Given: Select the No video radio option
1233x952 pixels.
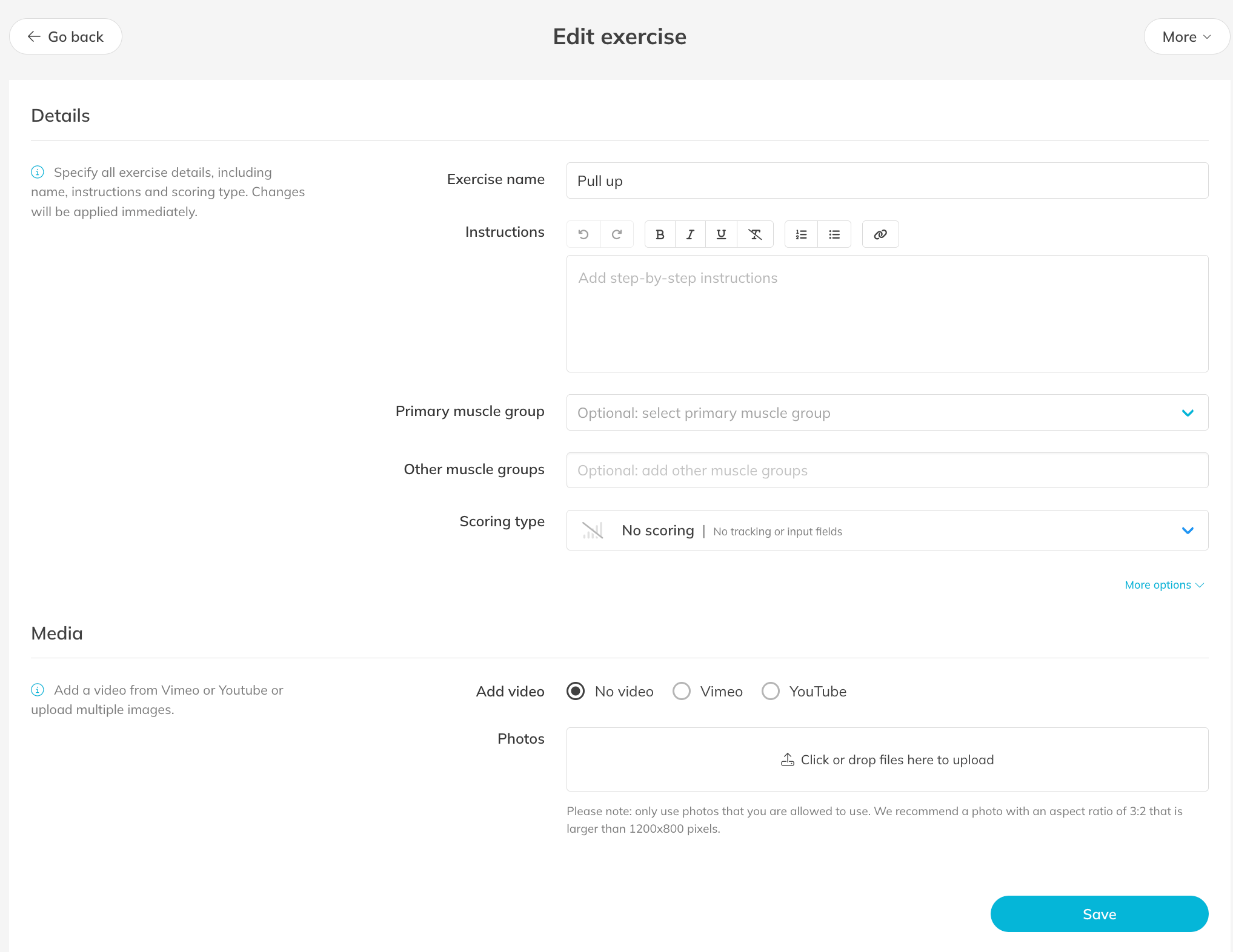Looking at the screenshot, I should point(576,691).
